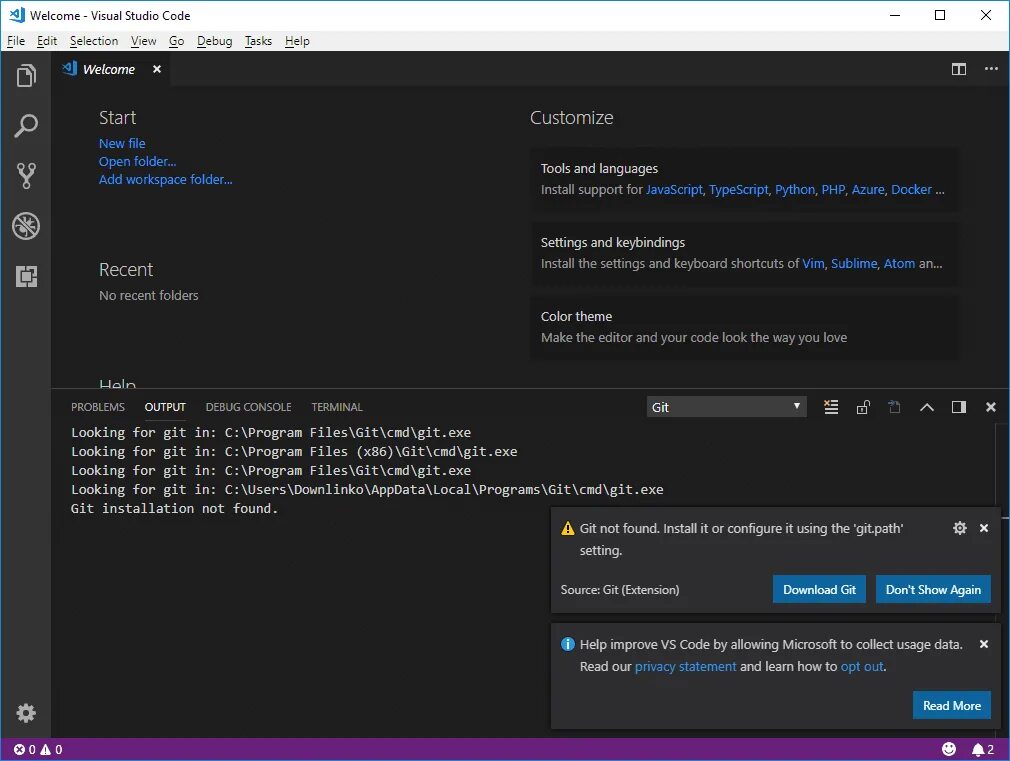This screenshot has width=1010, height=761.
Task: Maximize the panel with the chevron-up icon
Action: pyautogui.click(x=926, y=407)
